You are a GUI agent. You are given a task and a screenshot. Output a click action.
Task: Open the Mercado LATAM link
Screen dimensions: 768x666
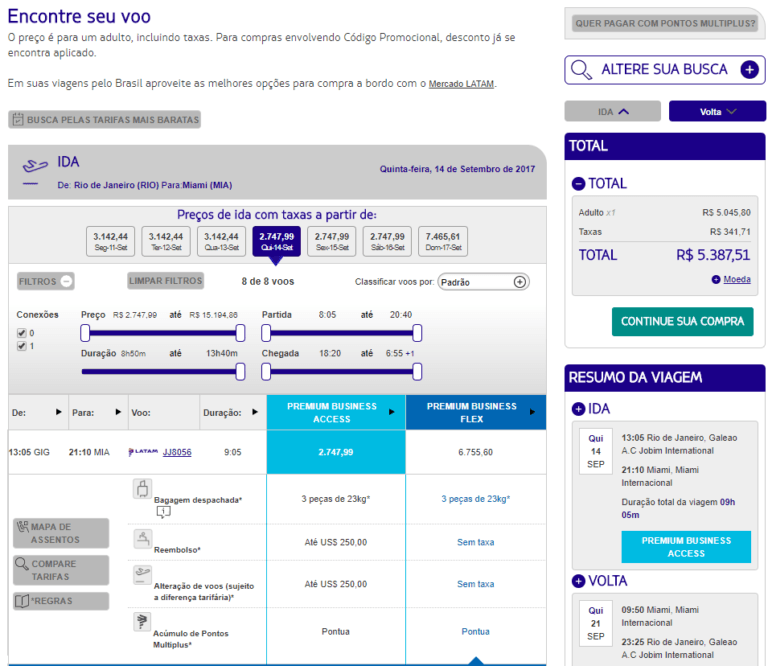(x=461, y=84)
